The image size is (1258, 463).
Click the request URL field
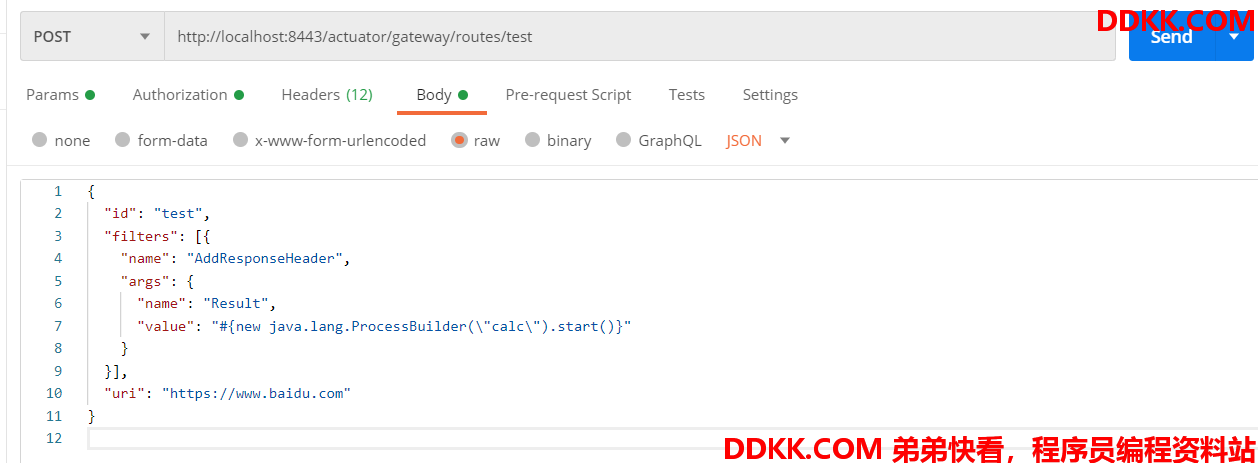pos(640,36)
